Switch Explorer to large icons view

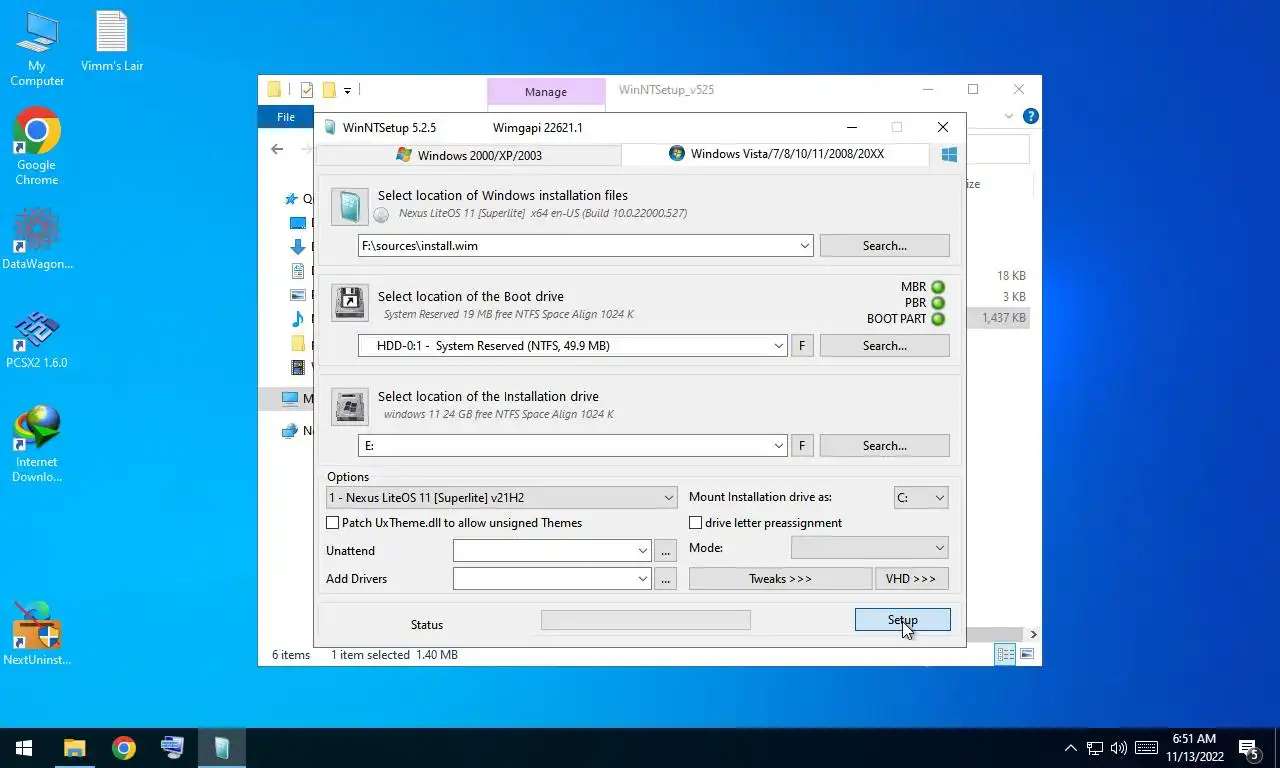1027,655
